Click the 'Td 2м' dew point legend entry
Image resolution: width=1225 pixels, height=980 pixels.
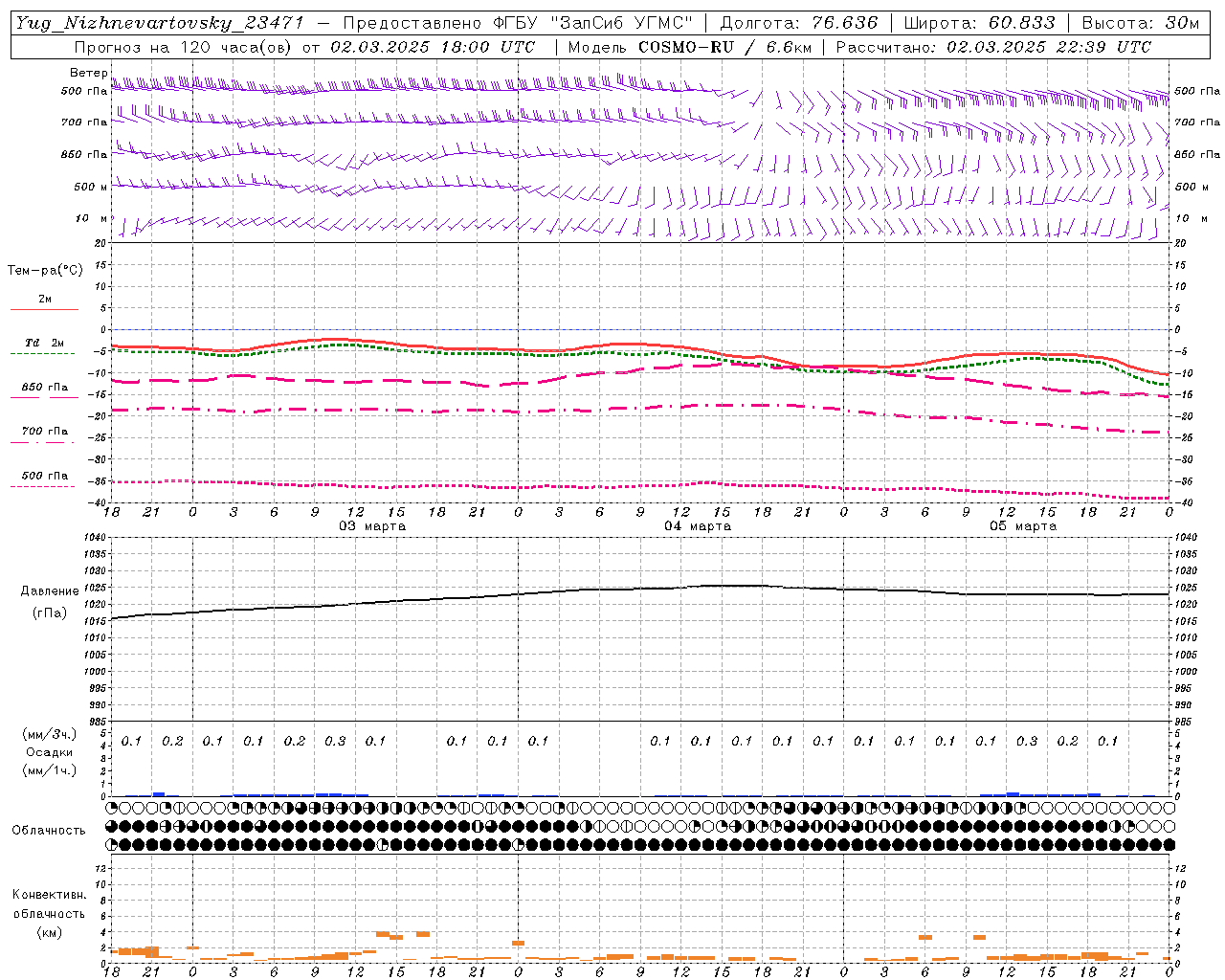coord(44,343)
